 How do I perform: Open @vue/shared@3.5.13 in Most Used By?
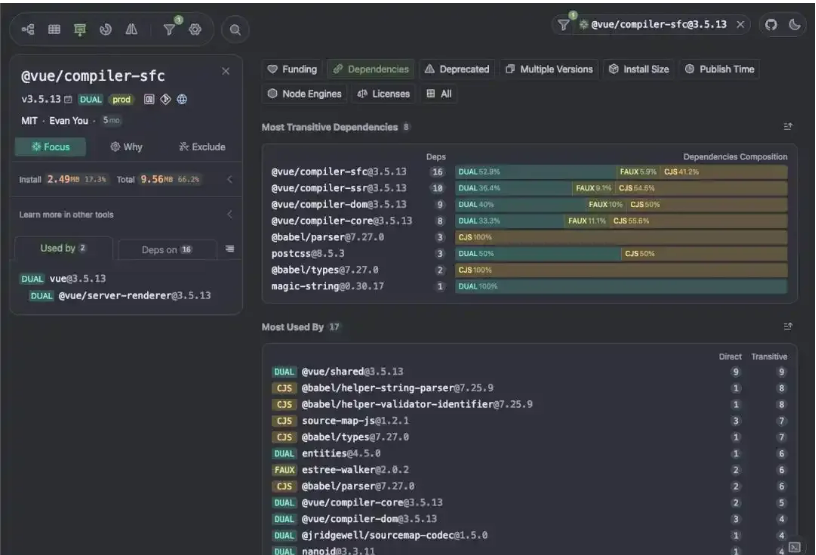point(352,372)
